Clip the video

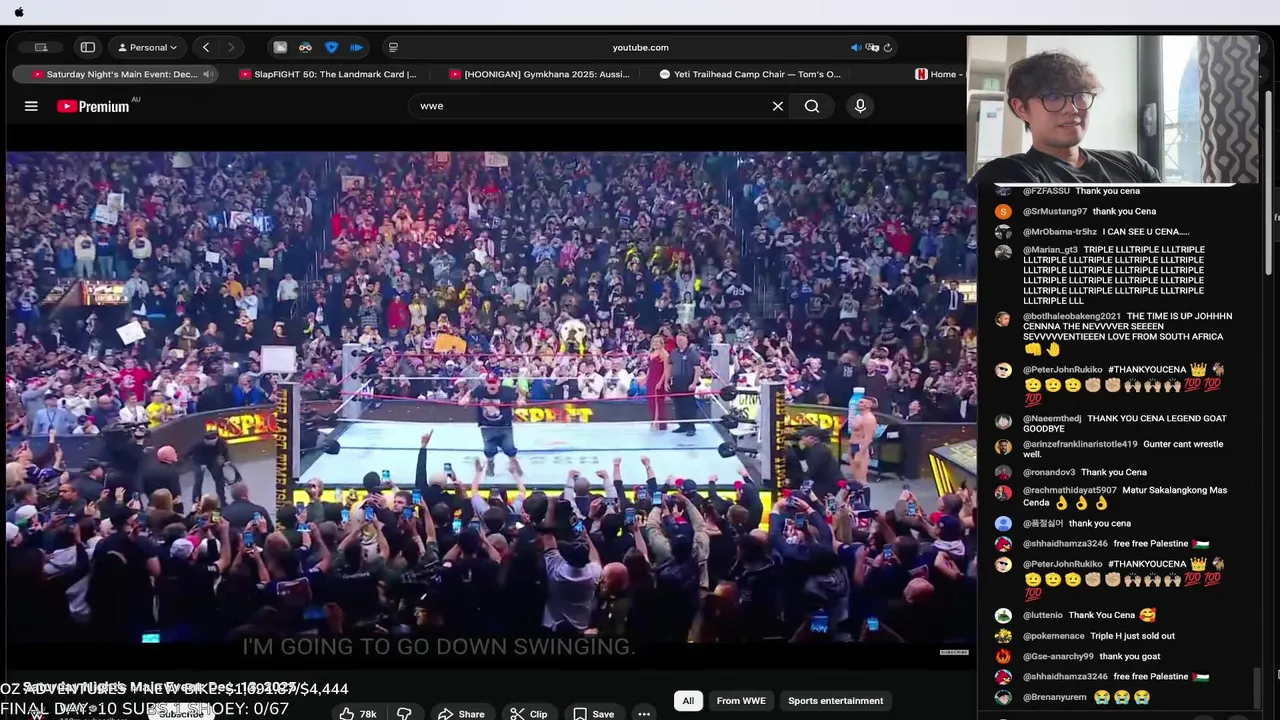(x=529, y=714)
